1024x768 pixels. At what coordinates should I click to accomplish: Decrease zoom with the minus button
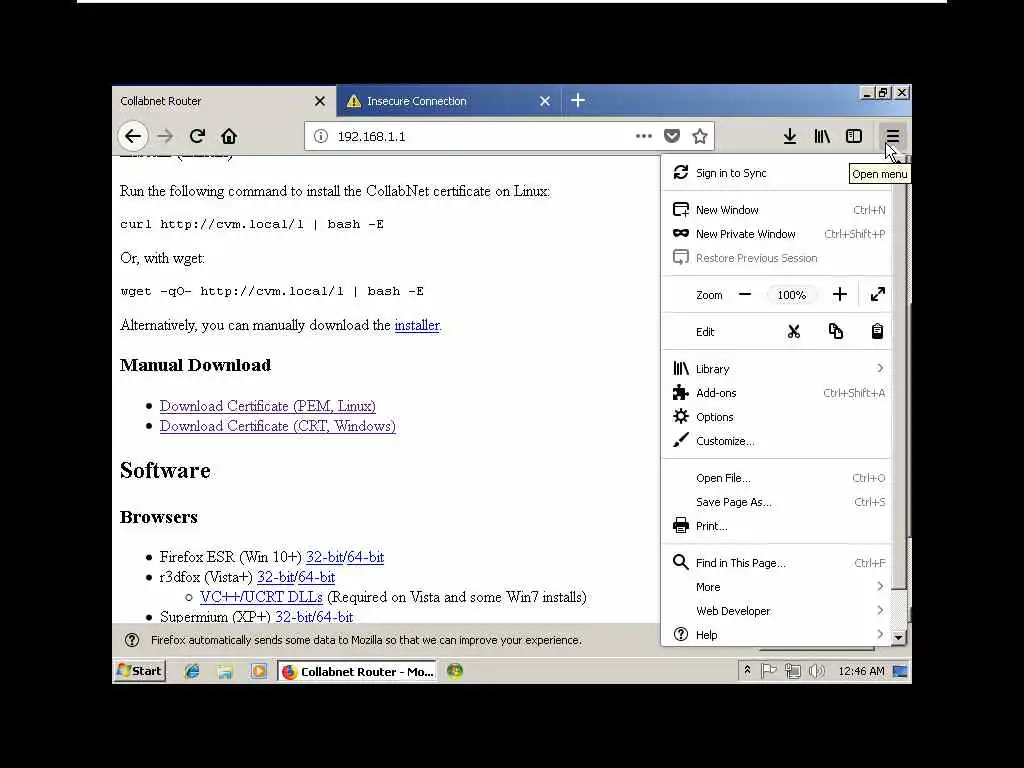point(745,295)
